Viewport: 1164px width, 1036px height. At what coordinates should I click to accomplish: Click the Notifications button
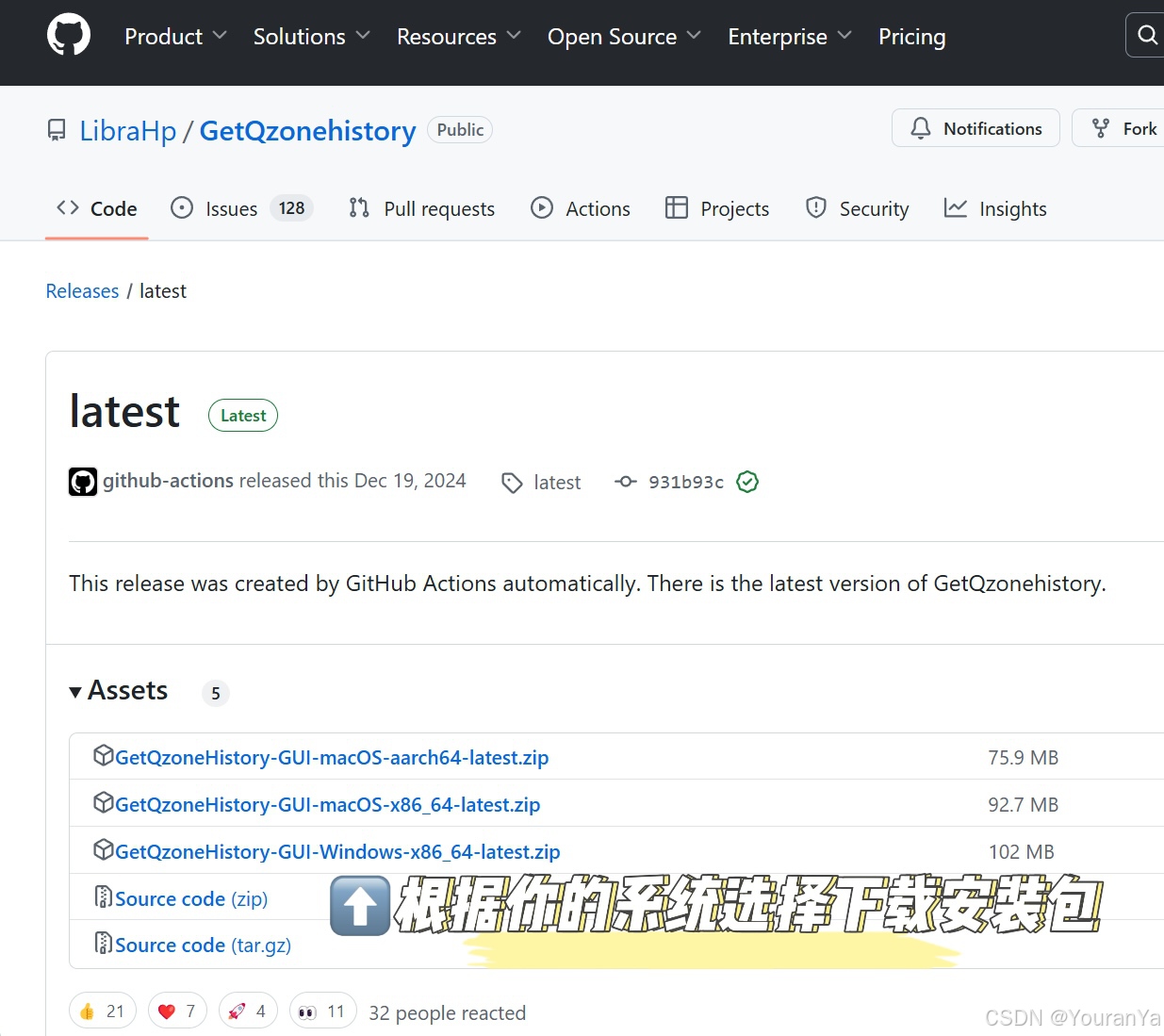point(975,128)
